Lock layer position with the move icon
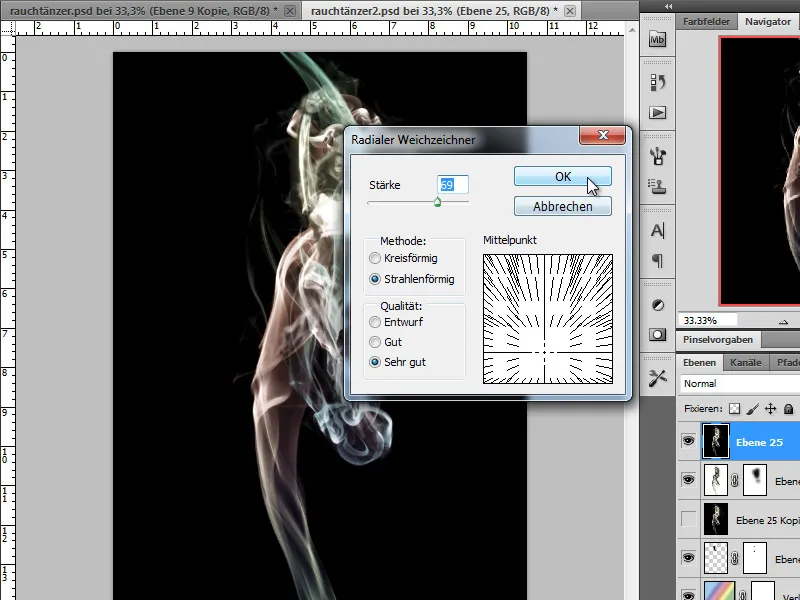 tap(770, 409)
